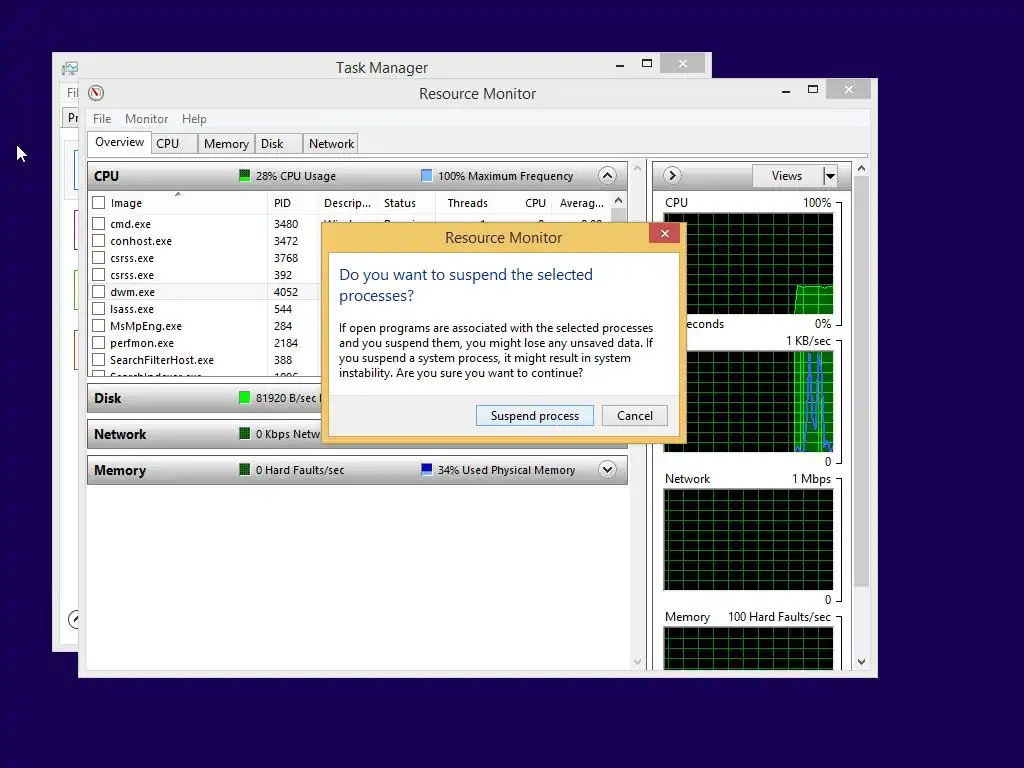
Task: Sort by the Threads column header
Action: coord(468,203)
